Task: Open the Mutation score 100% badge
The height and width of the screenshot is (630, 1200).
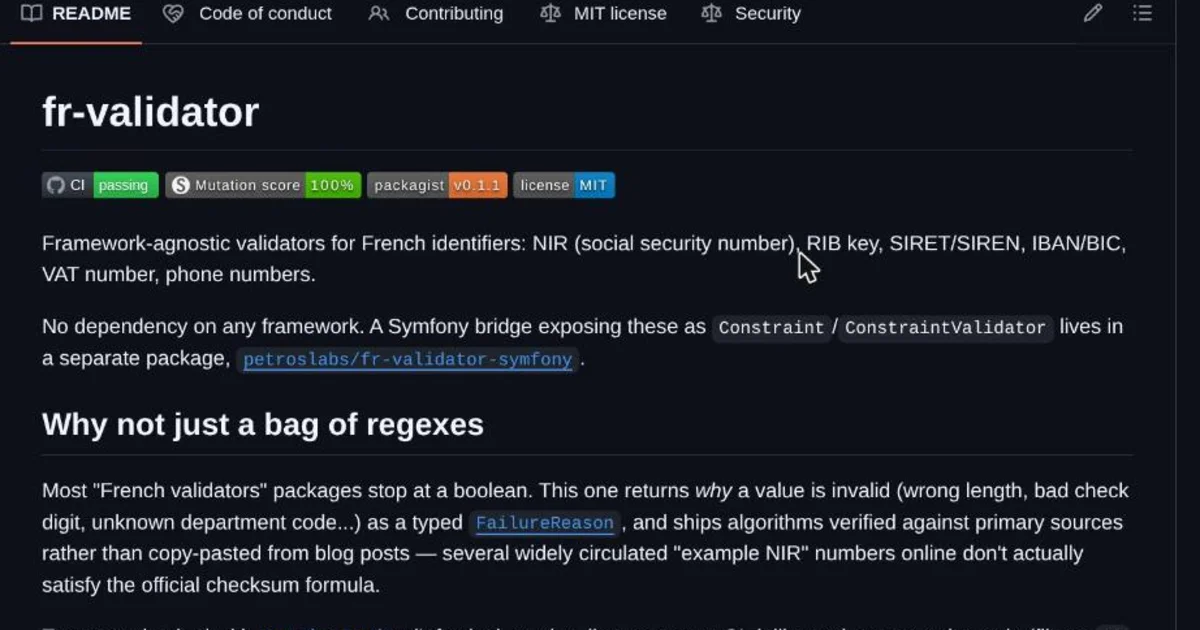Action: (x=263, y=185)
